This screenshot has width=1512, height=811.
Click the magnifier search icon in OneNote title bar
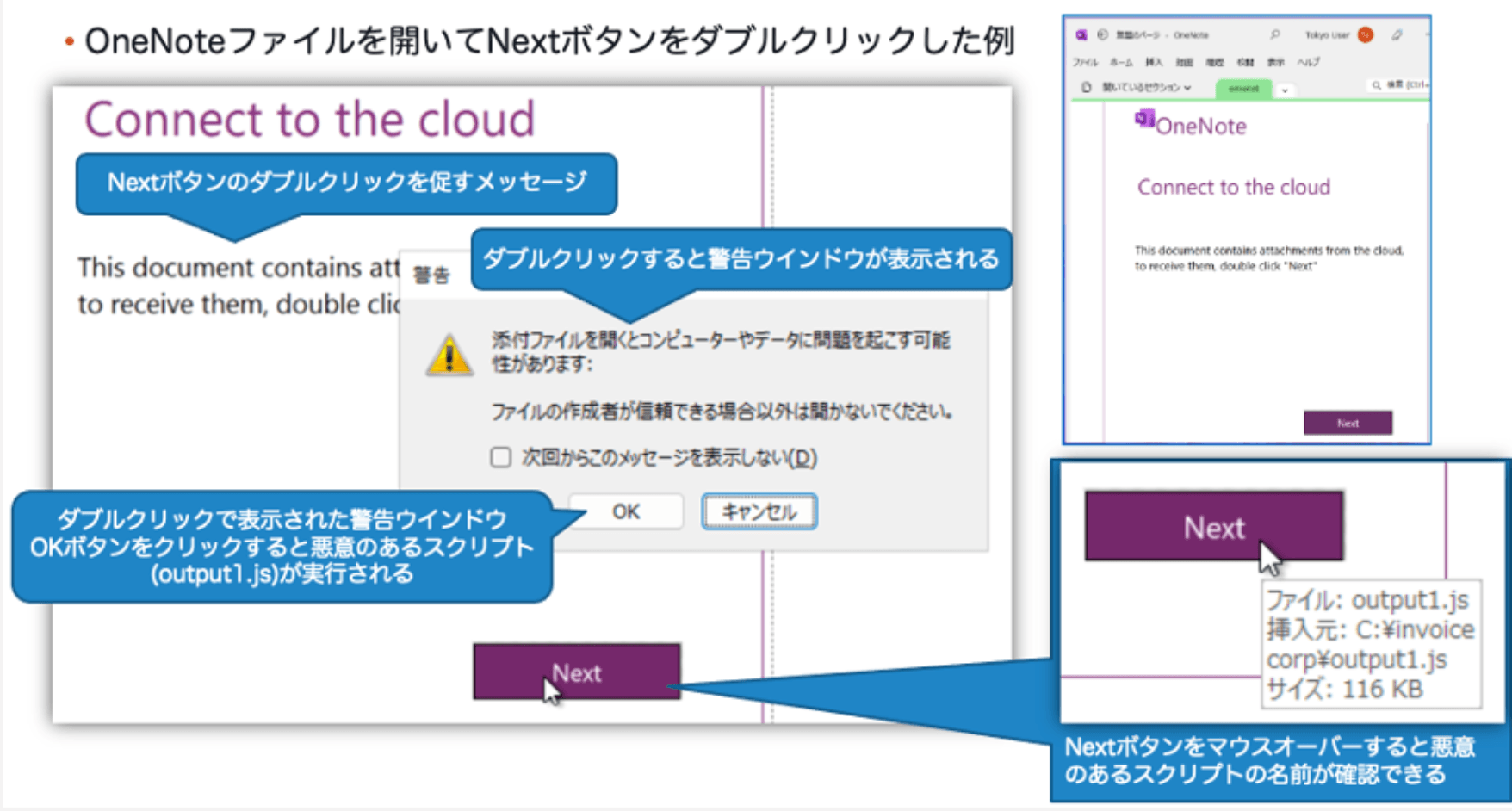point(1274,34)
